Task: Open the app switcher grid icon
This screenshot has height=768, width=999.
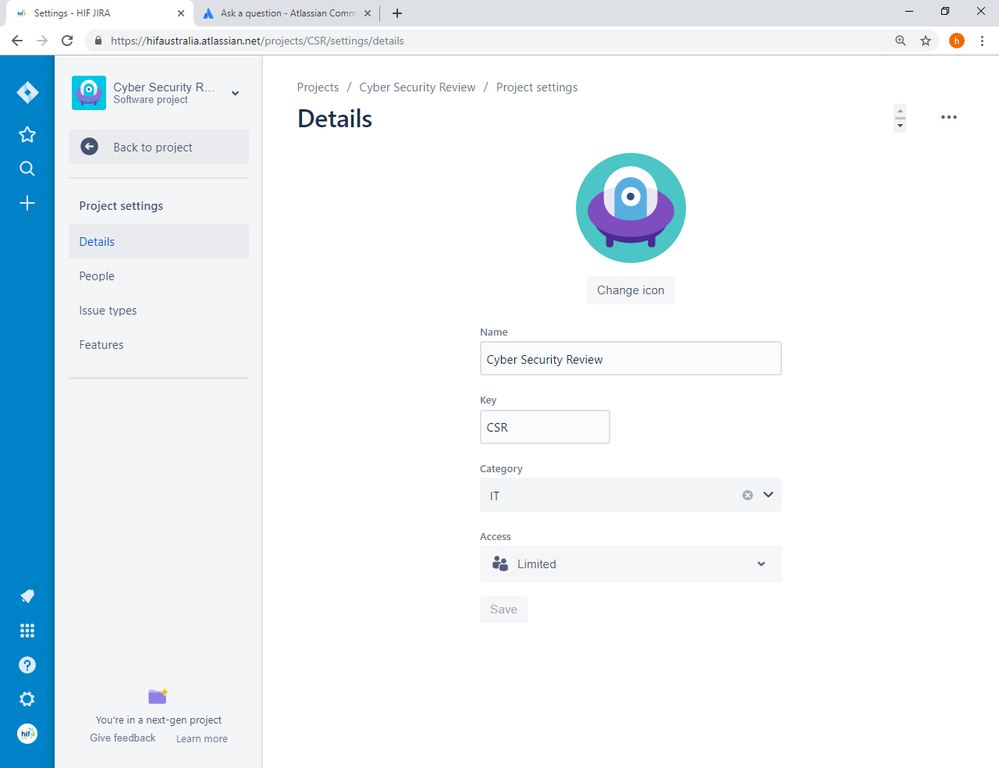Action: coord(27,631)
